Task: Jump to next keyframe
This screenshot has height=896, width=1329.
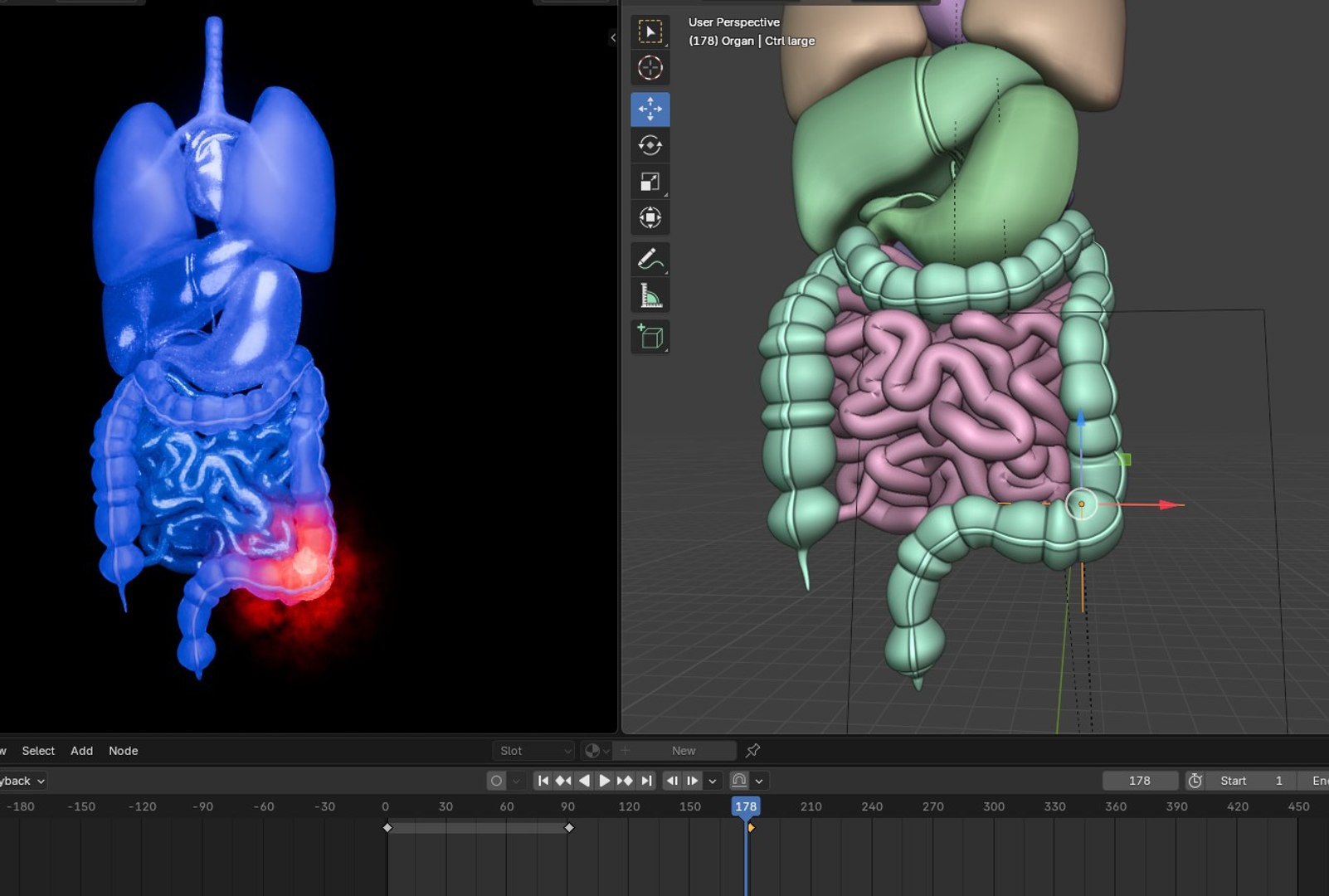Action: [x=625, y=781]
